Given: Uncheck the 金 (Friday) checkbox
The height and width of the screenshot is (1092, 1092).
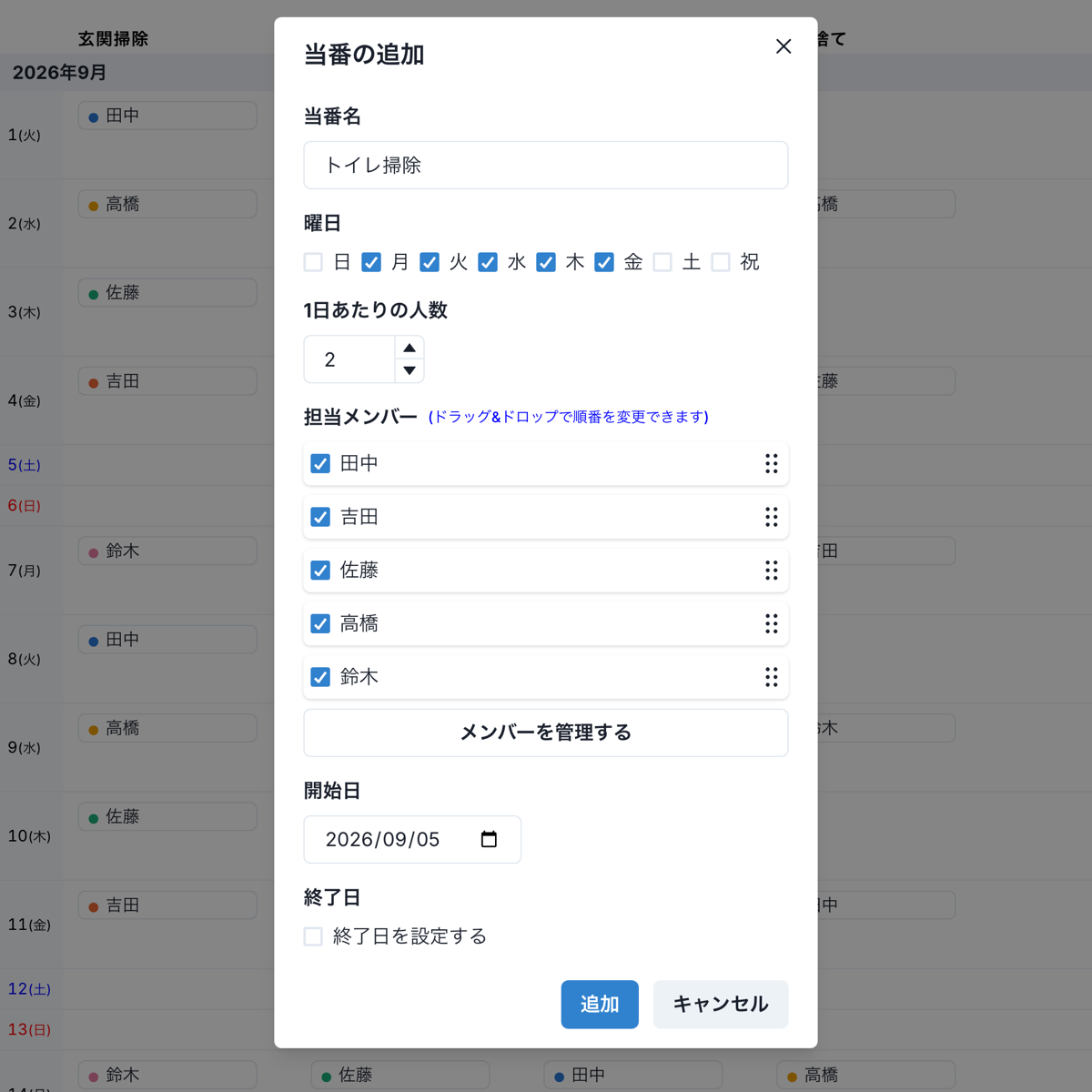Looking at the screenshot, I should 604,262.
